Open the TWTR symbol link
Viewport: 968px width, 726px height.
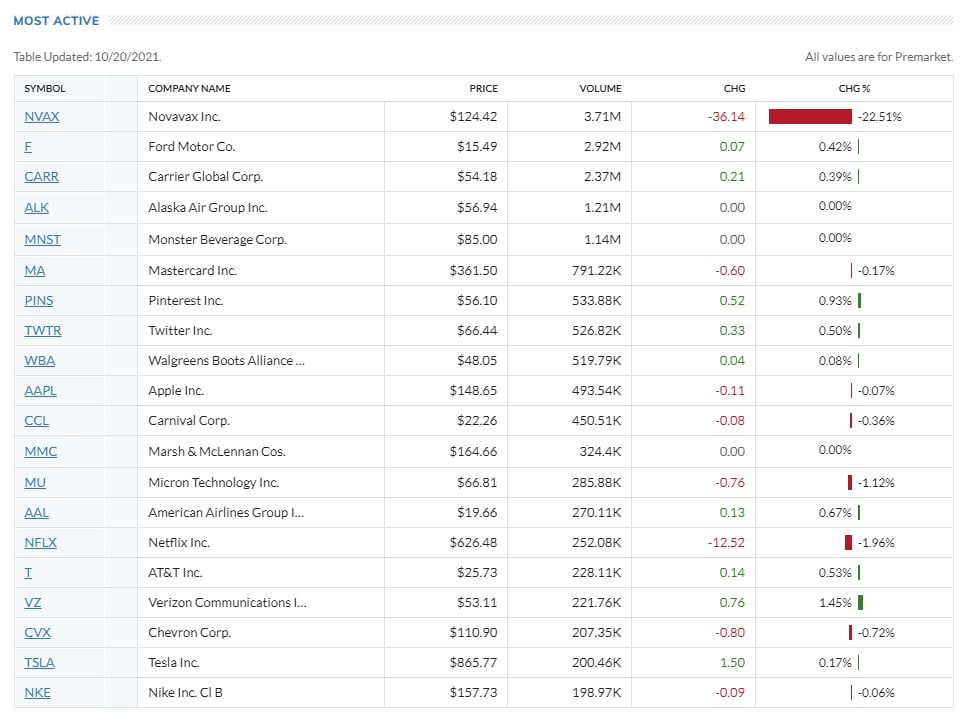click(43, 330)
